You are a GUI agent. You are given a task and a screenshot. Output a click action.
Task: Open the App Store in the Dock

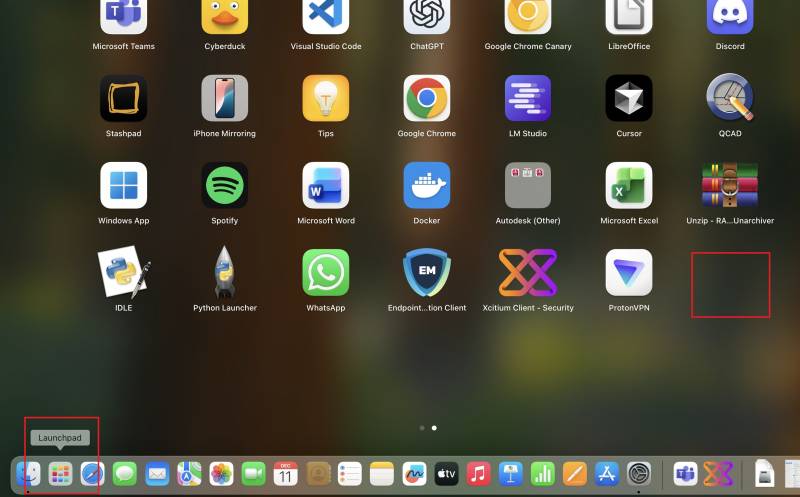pyautogui.click(x=607, y=474)
